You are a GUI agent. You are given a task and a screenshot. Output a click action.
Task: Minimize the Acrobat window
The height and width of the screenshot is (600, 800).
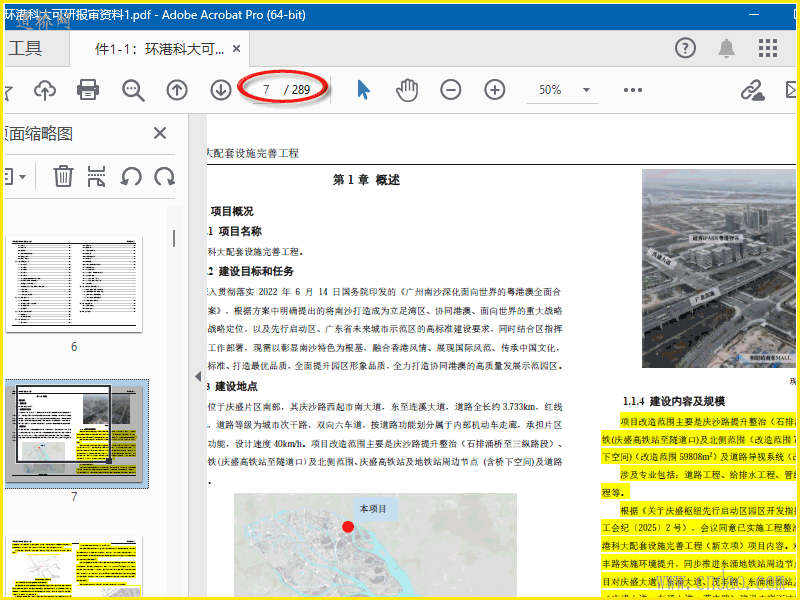pyautogui.click(x=754, y=15)
